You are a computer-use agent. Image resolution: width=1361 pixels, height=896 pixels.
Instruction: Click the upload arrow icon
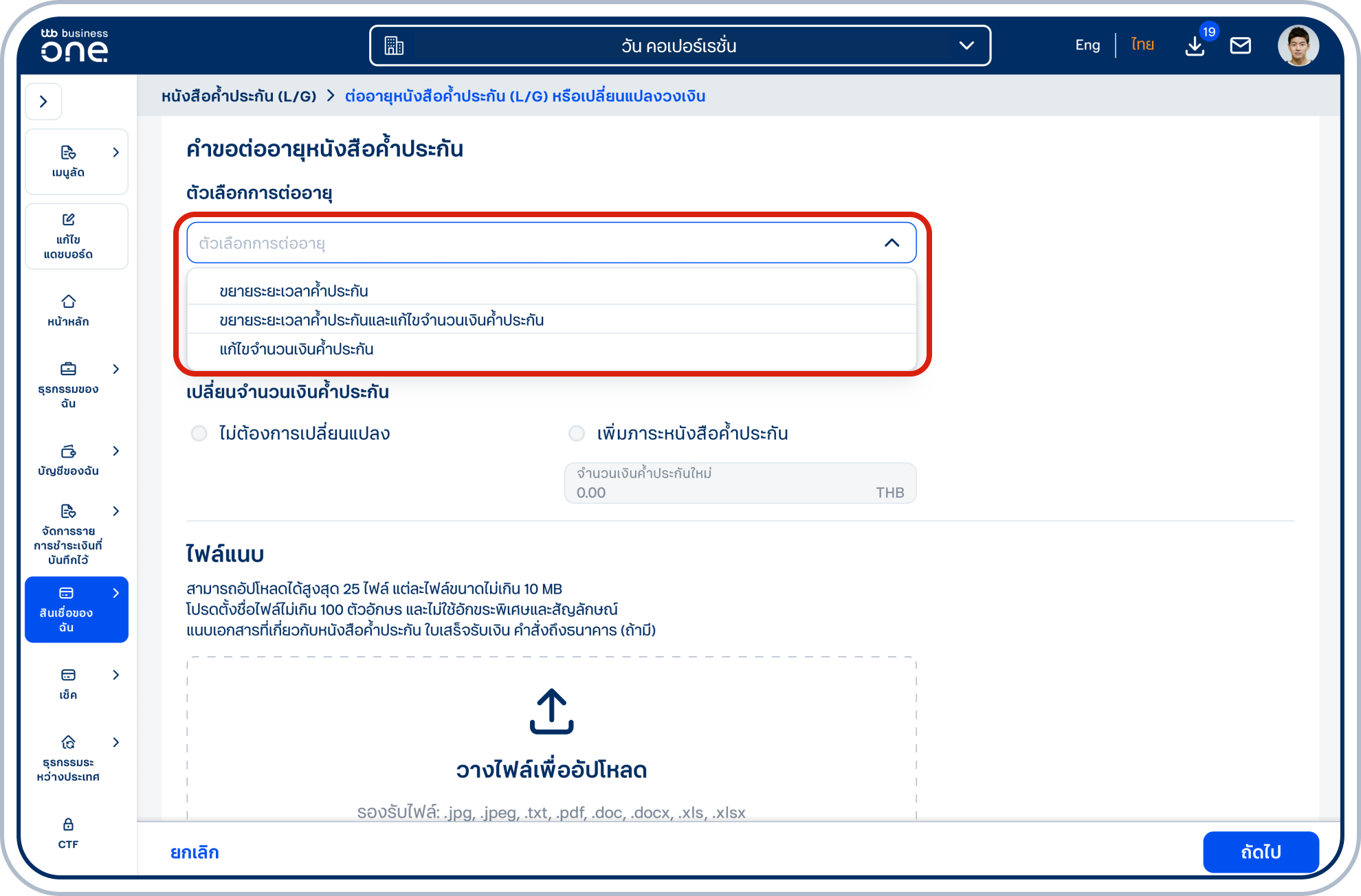pyautogui.click(x=551, y=712)
